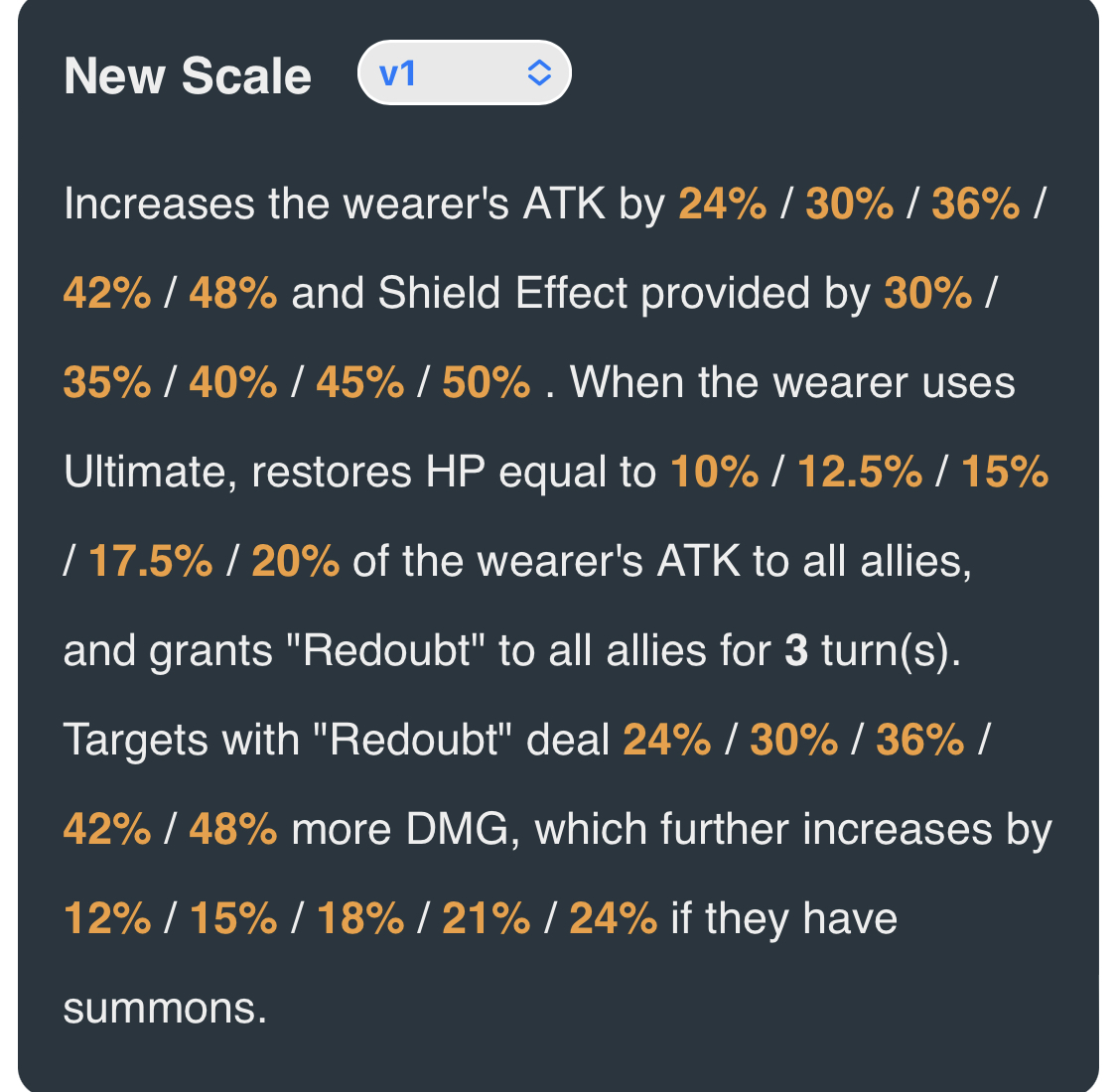1117x1092 pixels.
Task: Click the word 'Ultimate' in description
Action: coord(150,473)
